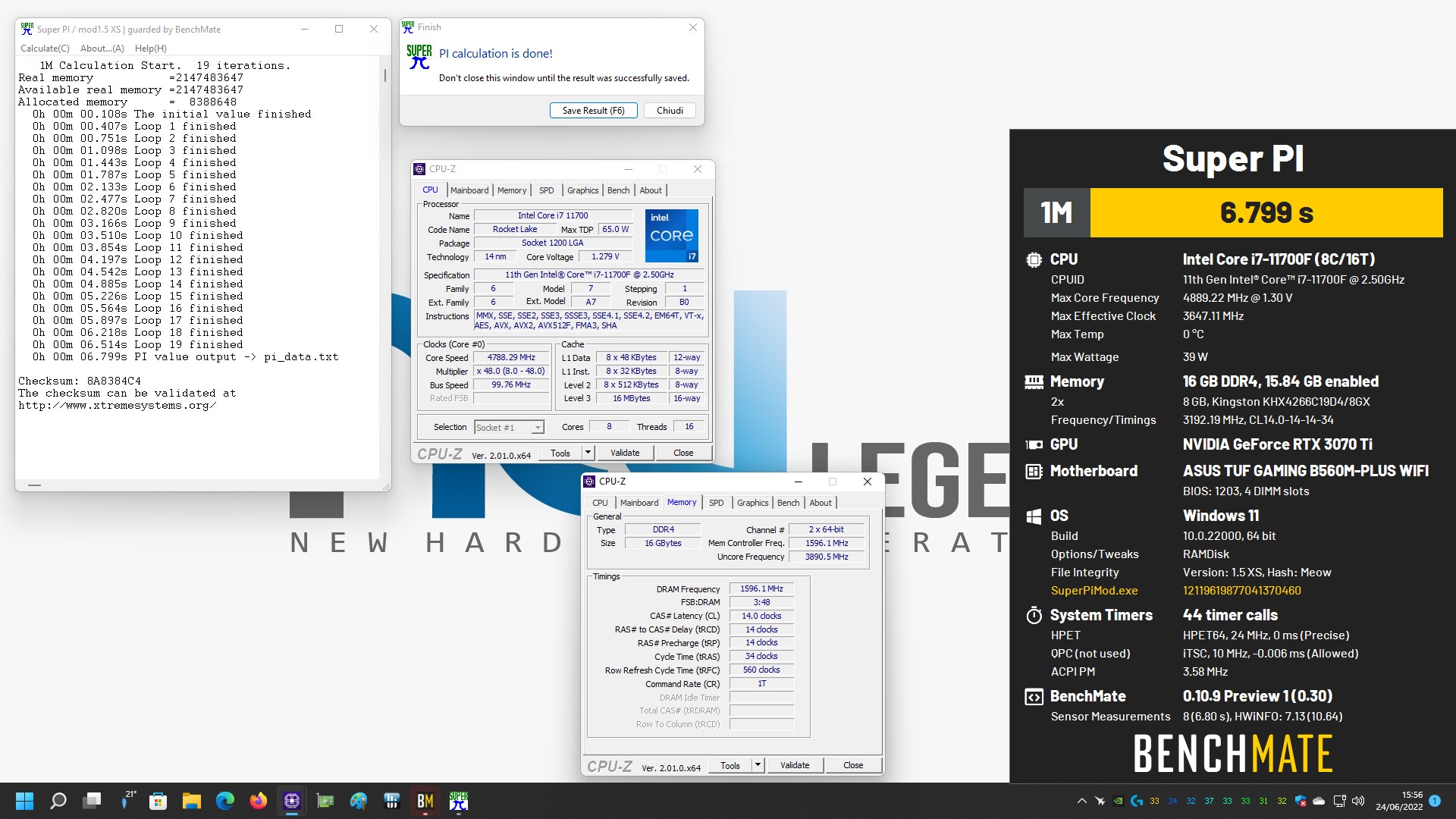Click CAS# Latency value 14.0 clocks
The image size is (1456, 819).
(761, 616)
